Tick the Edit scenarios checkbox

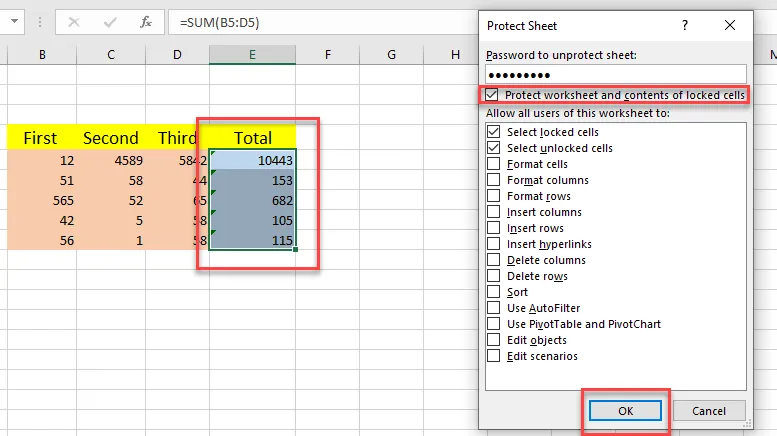pos(493,356)
